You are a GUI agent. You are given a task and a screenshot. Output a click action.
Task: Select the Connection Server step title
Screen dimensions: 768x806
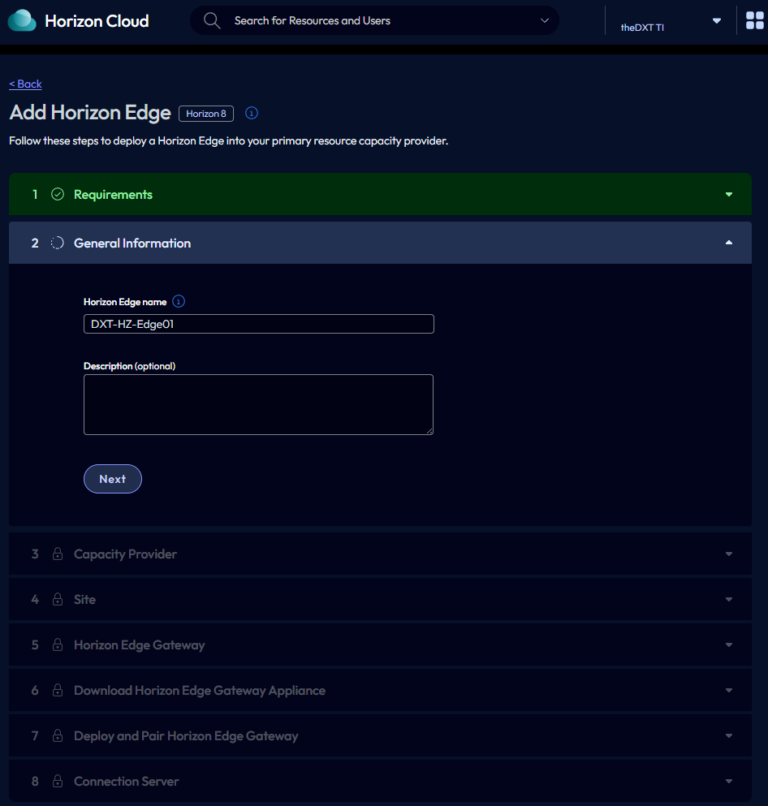[x=126, y=781]
